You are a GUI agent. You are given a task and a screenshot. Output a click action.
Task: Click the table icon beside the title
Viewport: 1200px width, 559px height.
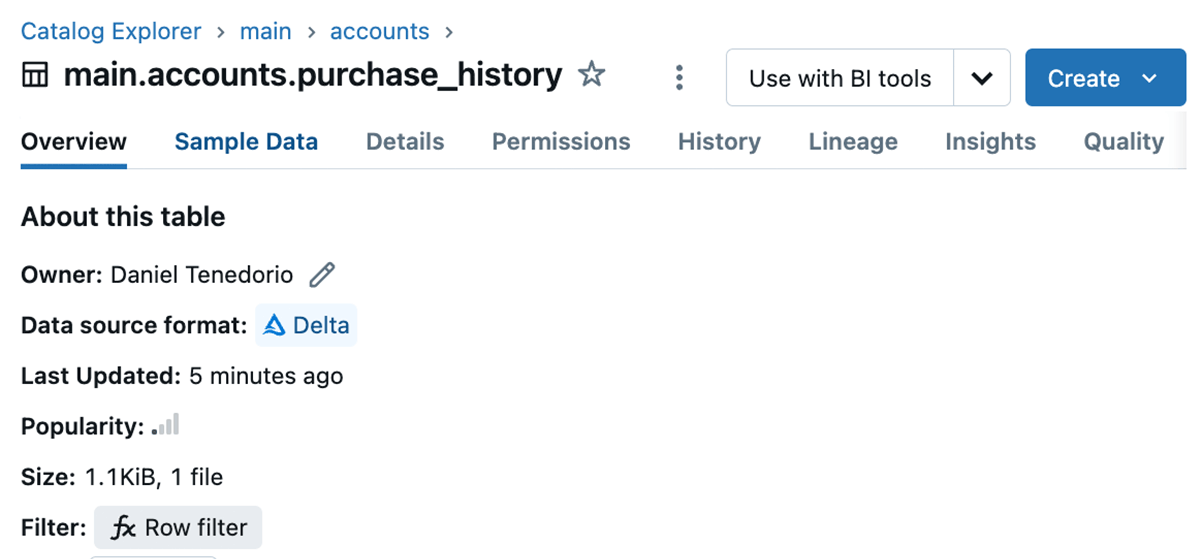(x=35, y=76)
